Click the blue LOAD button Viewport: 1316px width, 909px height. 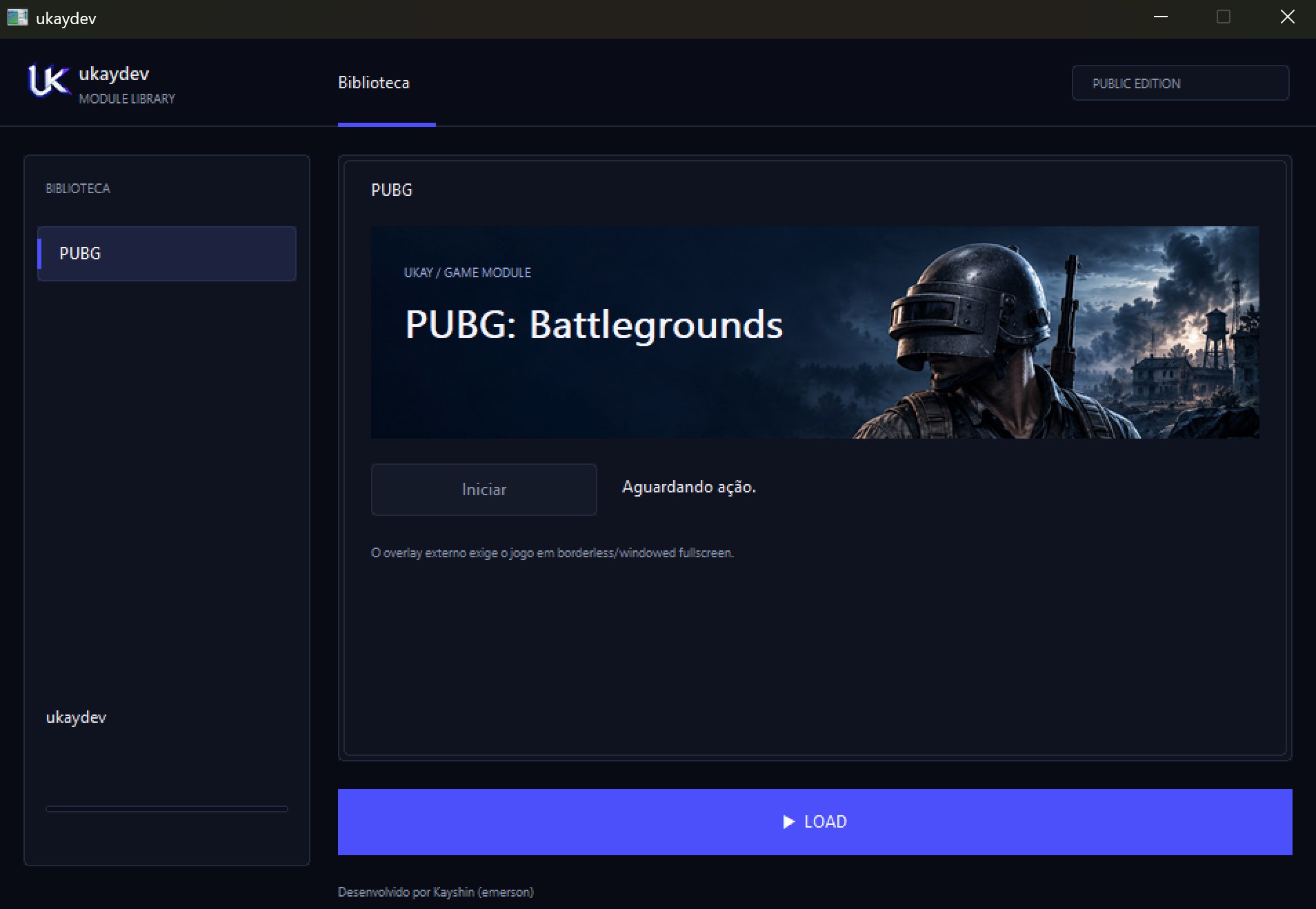coord(815,821)
